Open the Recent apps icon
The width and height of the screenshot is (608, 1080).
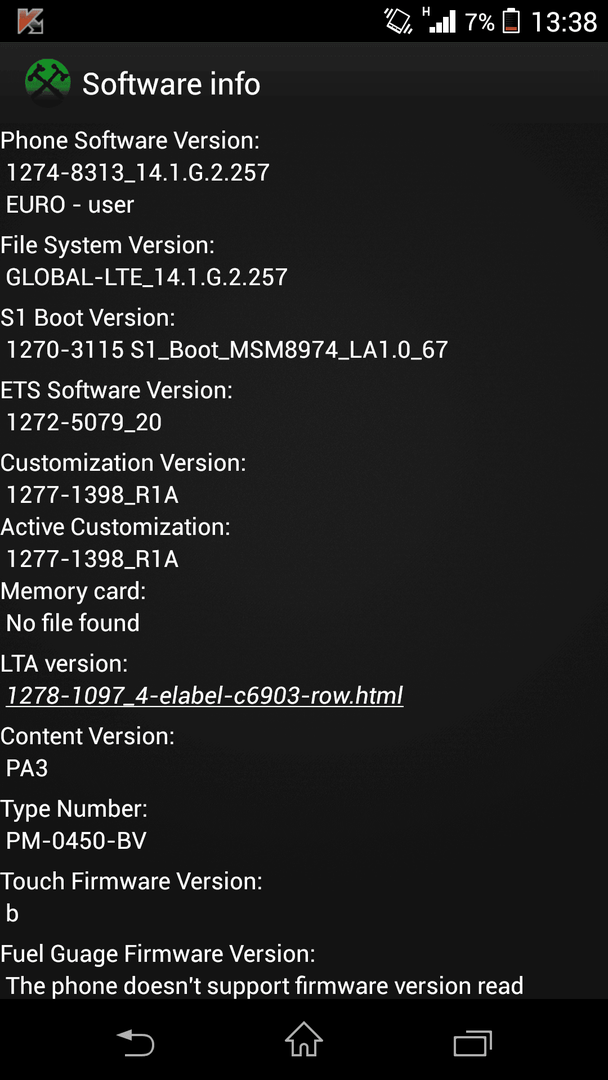tap(473, 1043)
